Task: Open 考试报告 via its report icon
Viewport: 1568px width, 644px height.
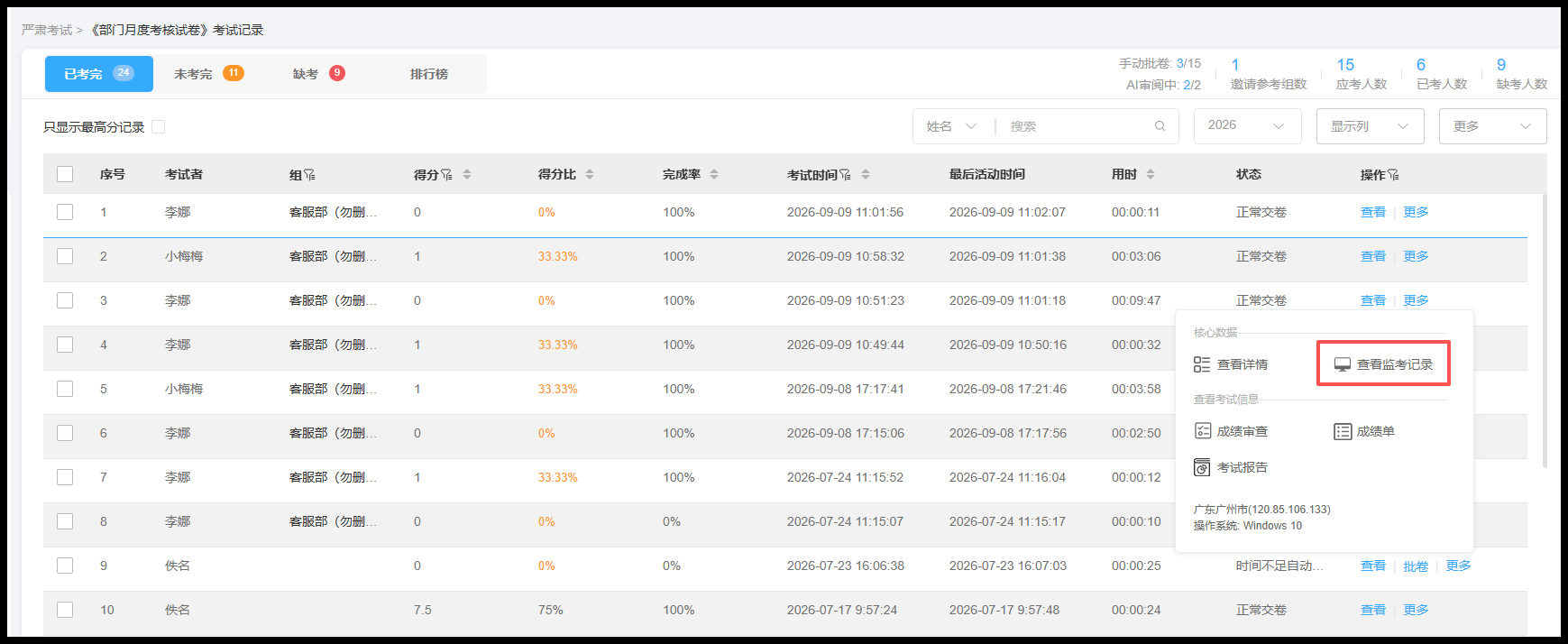Action: point(1202,467)
